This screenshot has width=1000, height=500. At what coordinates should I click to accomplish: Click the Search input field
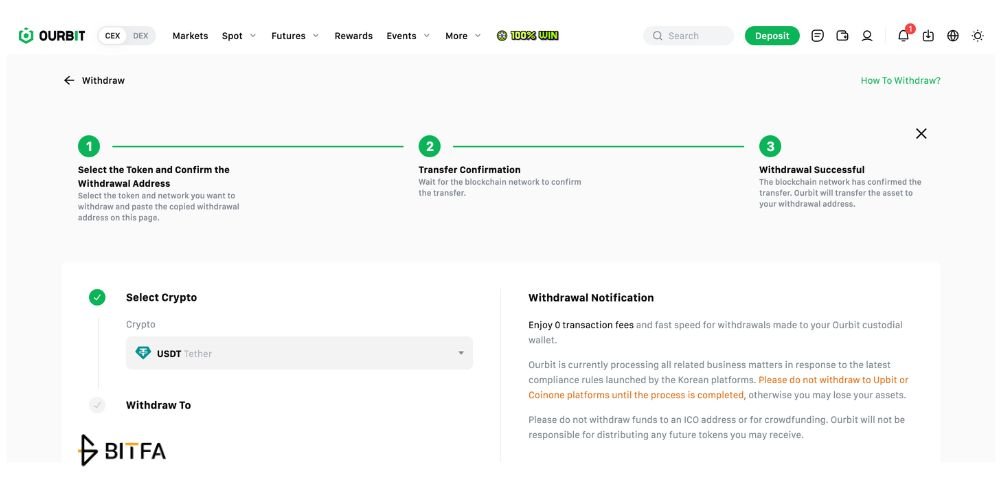[x=688, y=36]
